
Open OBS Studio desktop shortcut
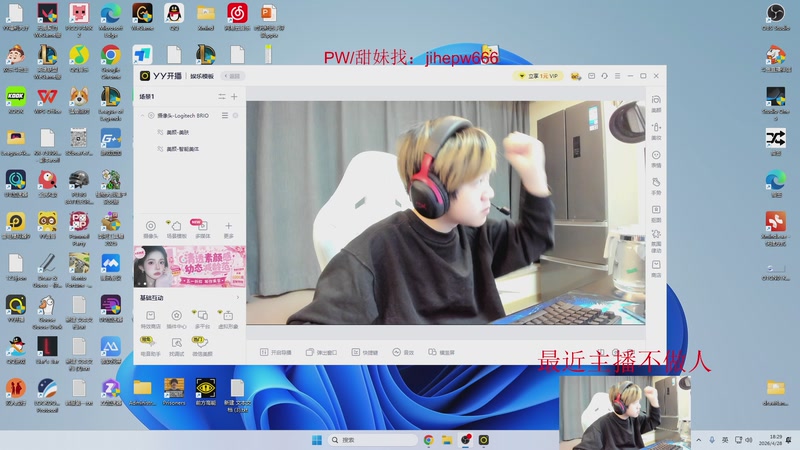[x=776, y=17]
